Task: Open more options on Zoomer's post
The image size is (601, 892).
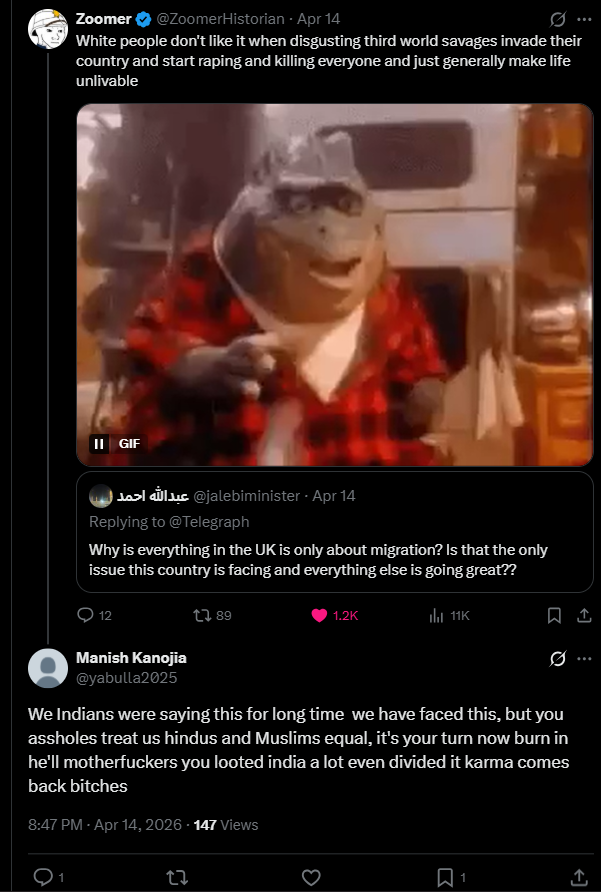Action: click(x=584, y=19)
